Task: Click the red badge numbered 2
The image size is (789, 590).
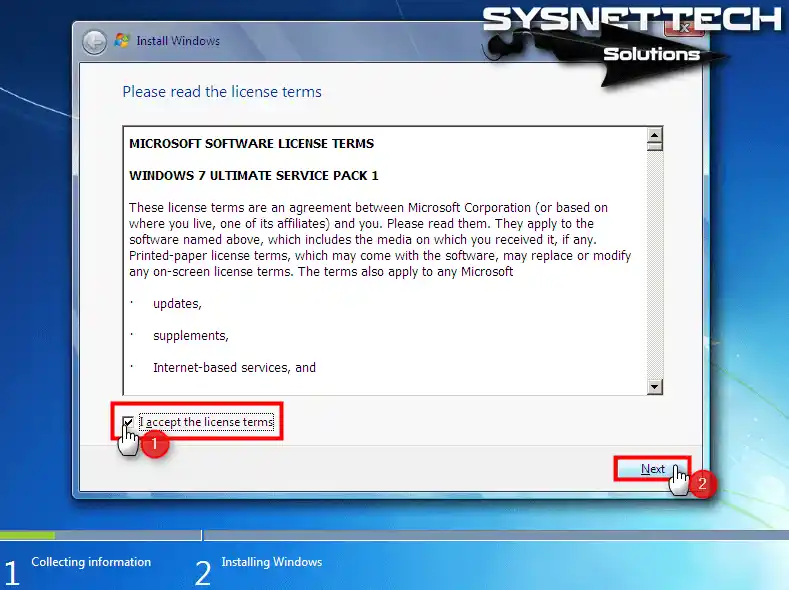Action: point(701,484)
